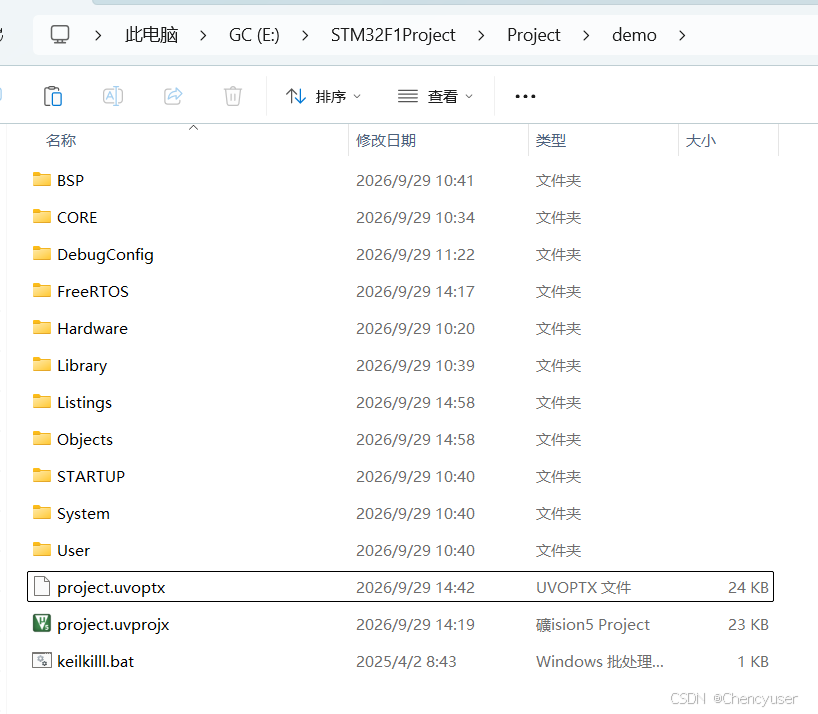Click the paste clipboard icon
Viewport: 818px width, 714px height.
click(53, 96)
